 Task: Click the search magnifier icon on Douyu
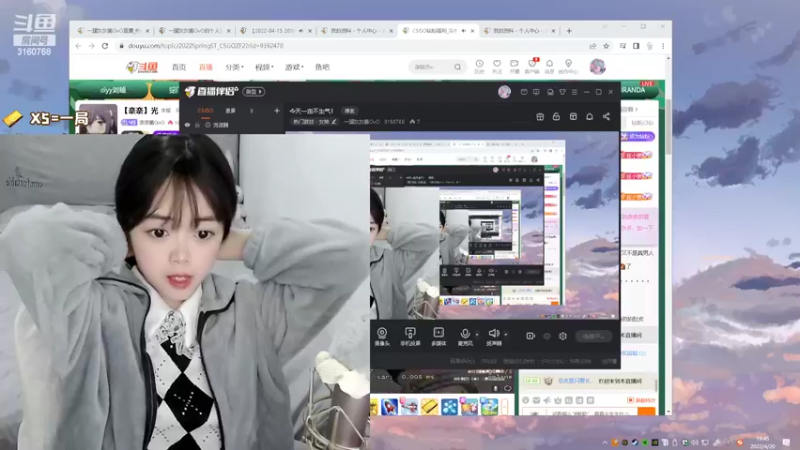pos(458,67)
